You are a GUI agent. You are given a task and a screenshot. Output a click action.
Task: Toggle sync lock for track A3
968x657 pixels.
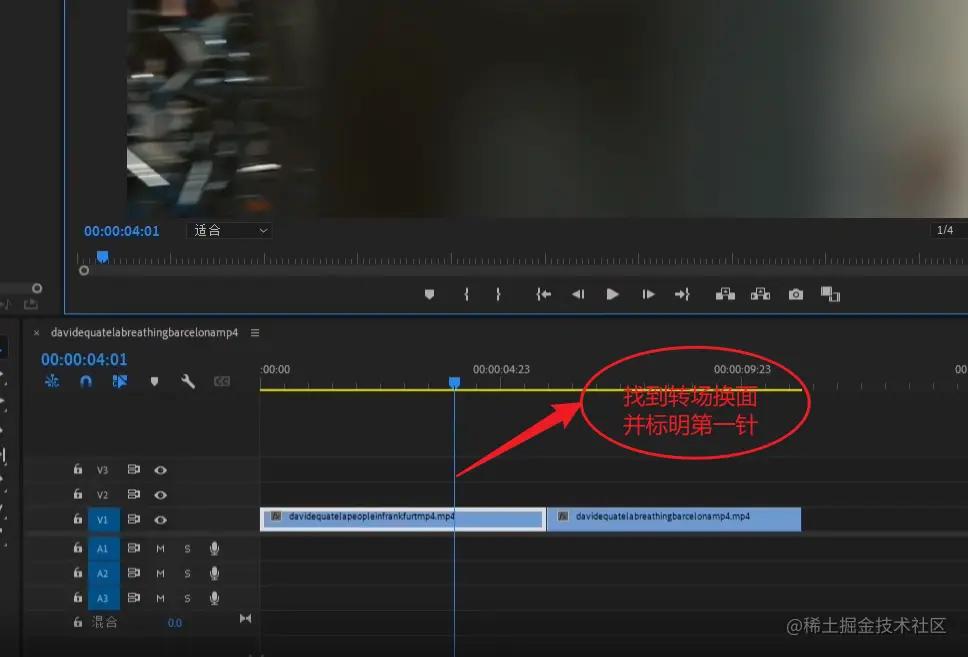(x=133, y=597)
